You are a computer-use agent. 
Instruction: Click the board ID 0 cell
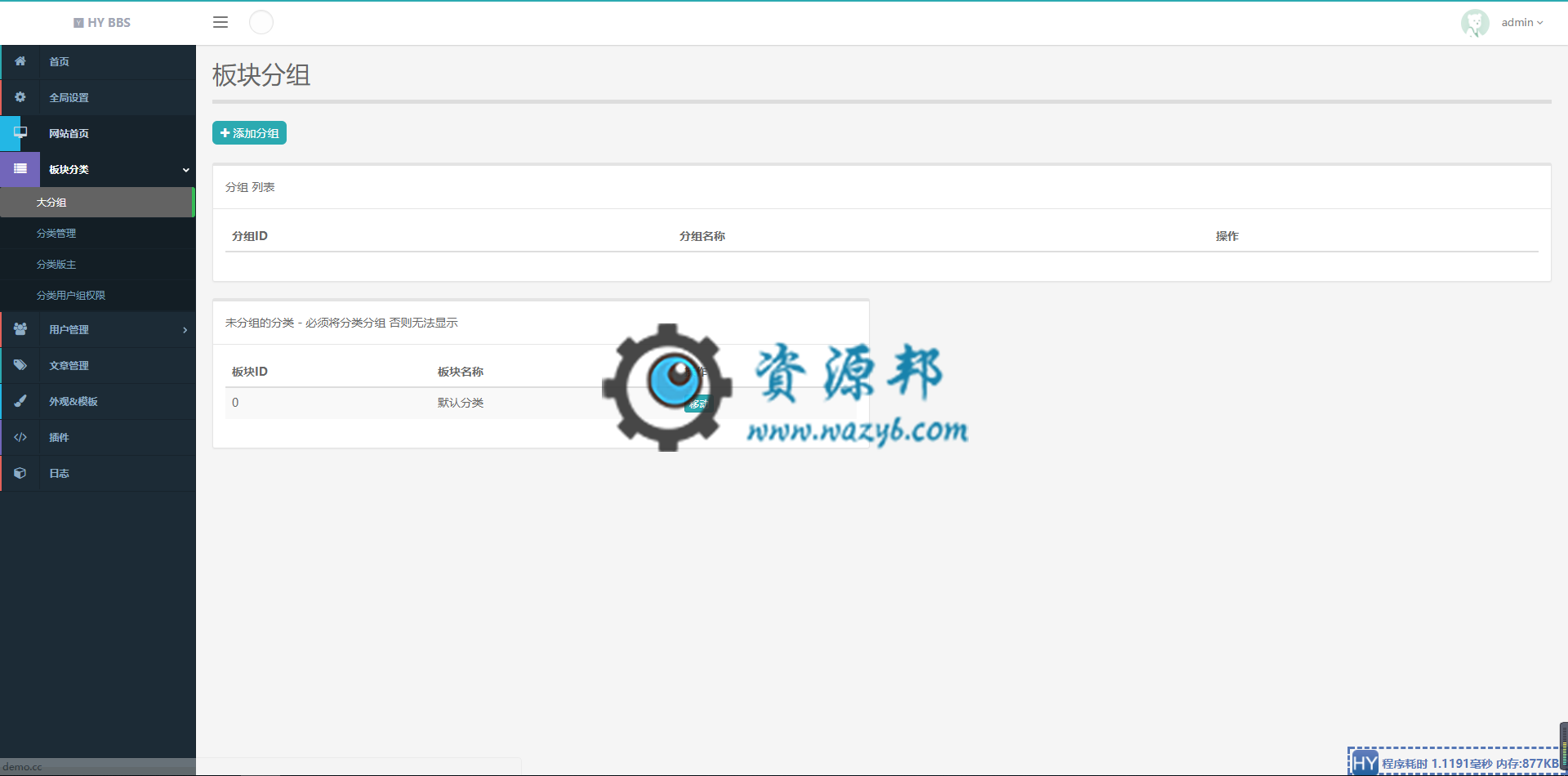coord(235,403)
